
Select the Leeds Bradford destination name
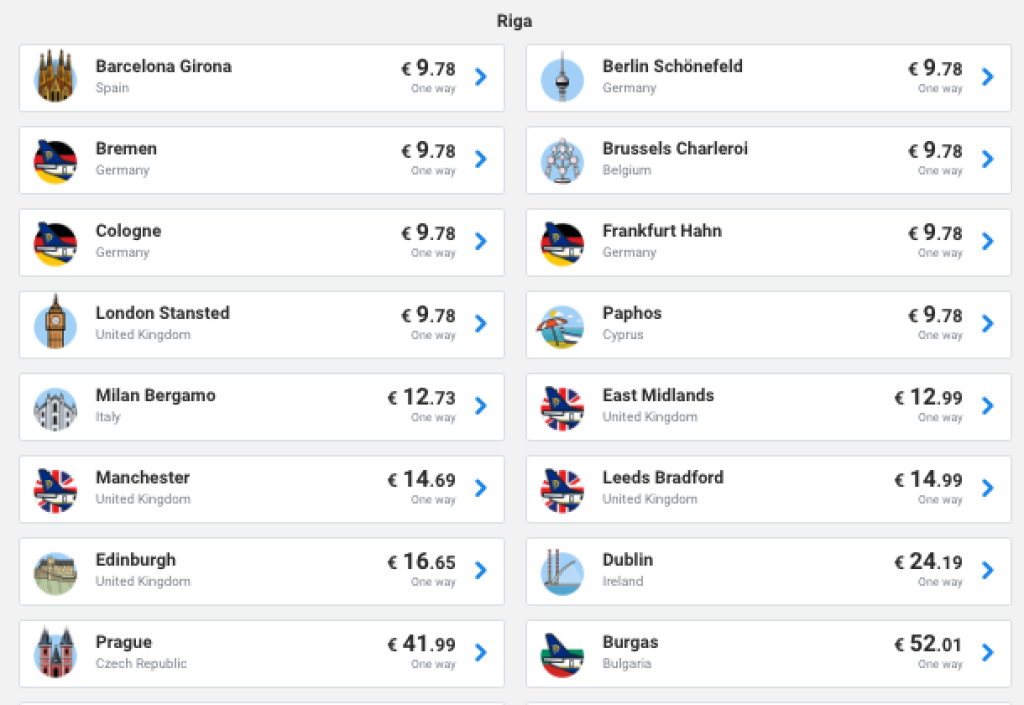(x=663, y=478)
